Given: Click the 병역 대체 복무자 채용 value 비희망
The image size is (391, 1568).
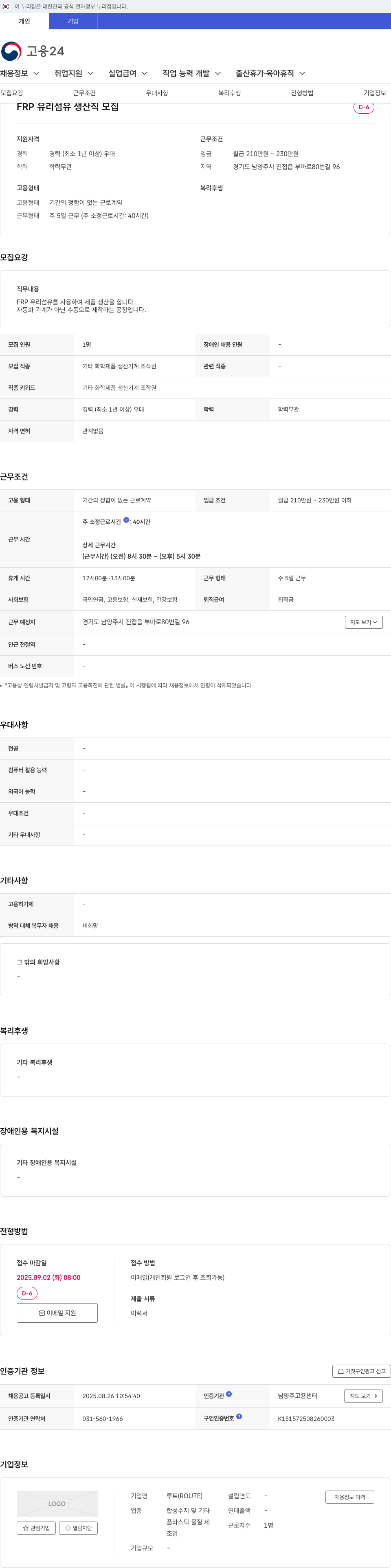Looking at the screenshot, I should click(x=90, y=926).
